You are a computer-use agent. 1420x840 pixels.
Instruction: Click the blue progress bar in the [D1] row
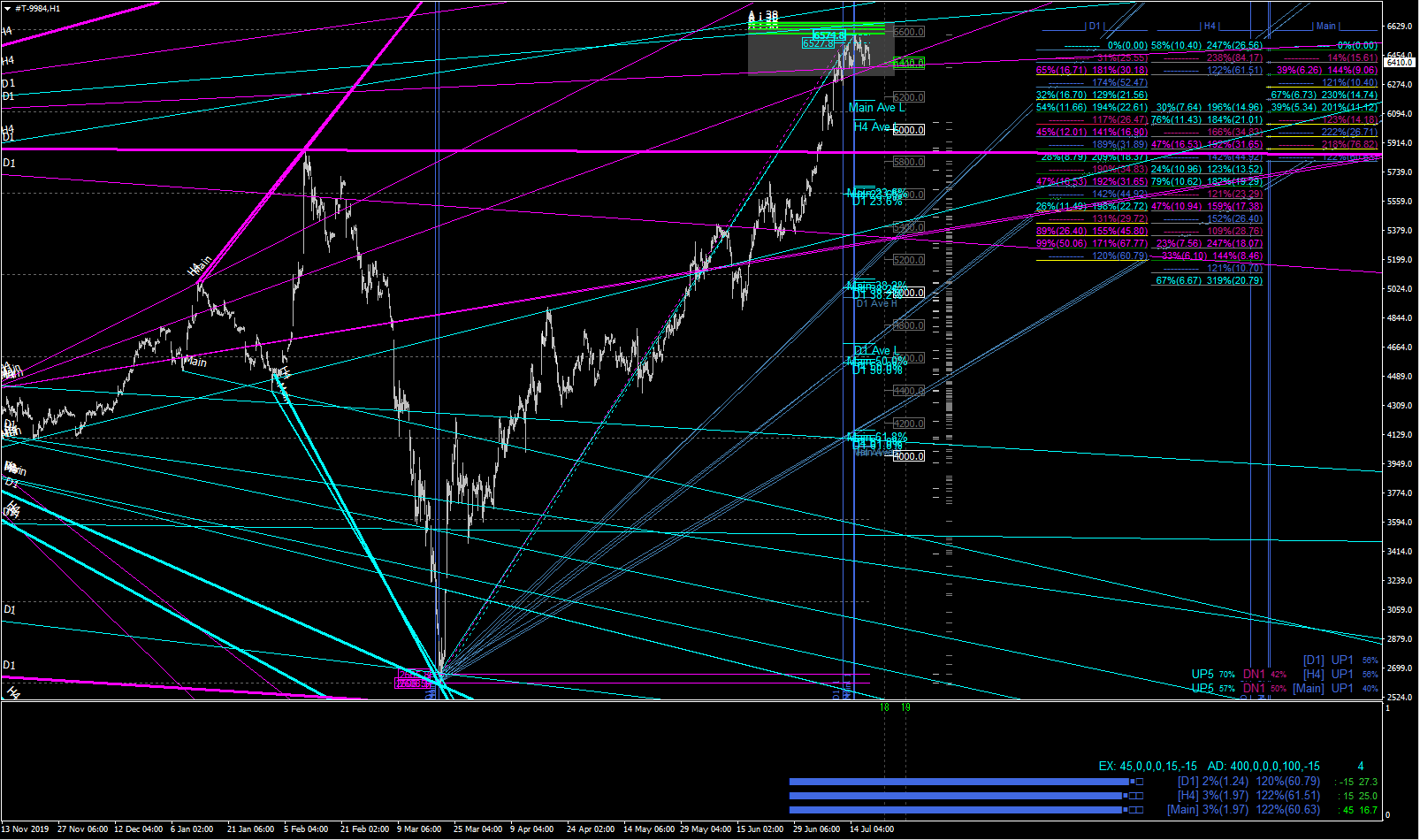(x=958, y=782)
